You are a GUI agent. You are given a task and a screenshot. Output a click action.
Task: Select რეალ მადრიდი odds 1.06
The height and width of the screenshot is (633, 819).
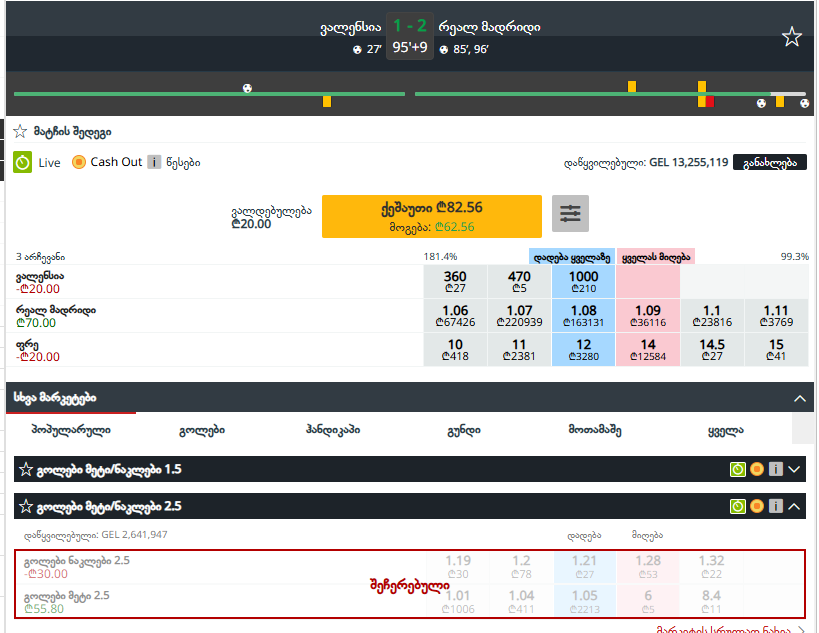pos(455,315)
